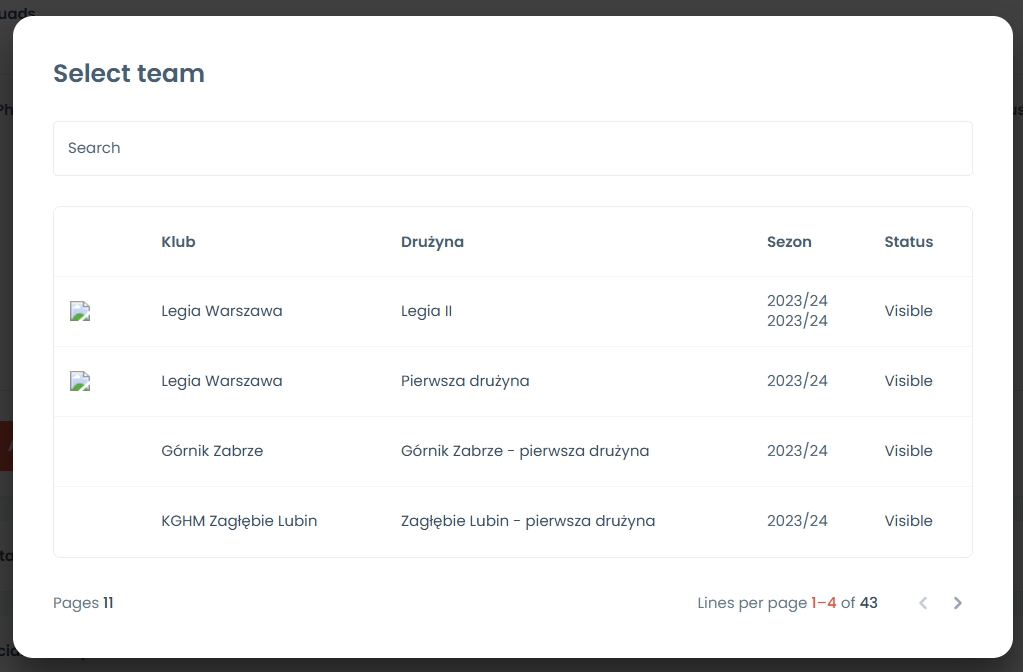Select the Legia II team
The width and height of the screenshot is (1023, 672).
(426, 311)
